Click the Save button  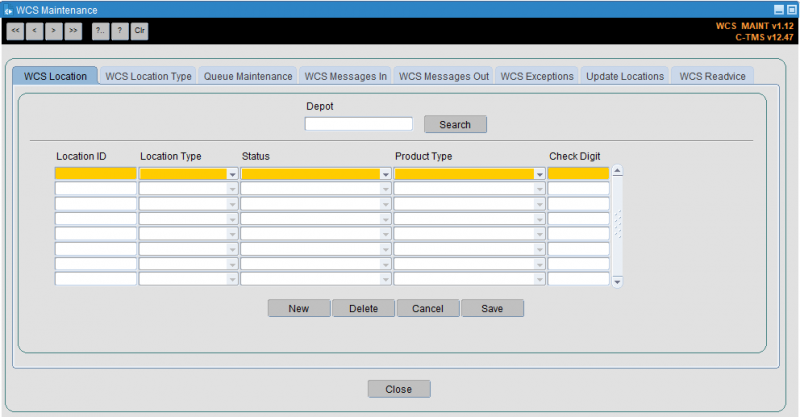pyautogui.click(x=492, y=308)
